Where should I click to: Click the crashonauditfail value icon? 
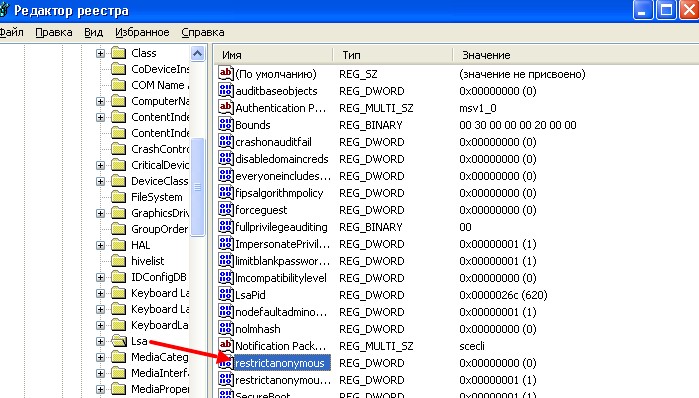click(x=226, y=141)
